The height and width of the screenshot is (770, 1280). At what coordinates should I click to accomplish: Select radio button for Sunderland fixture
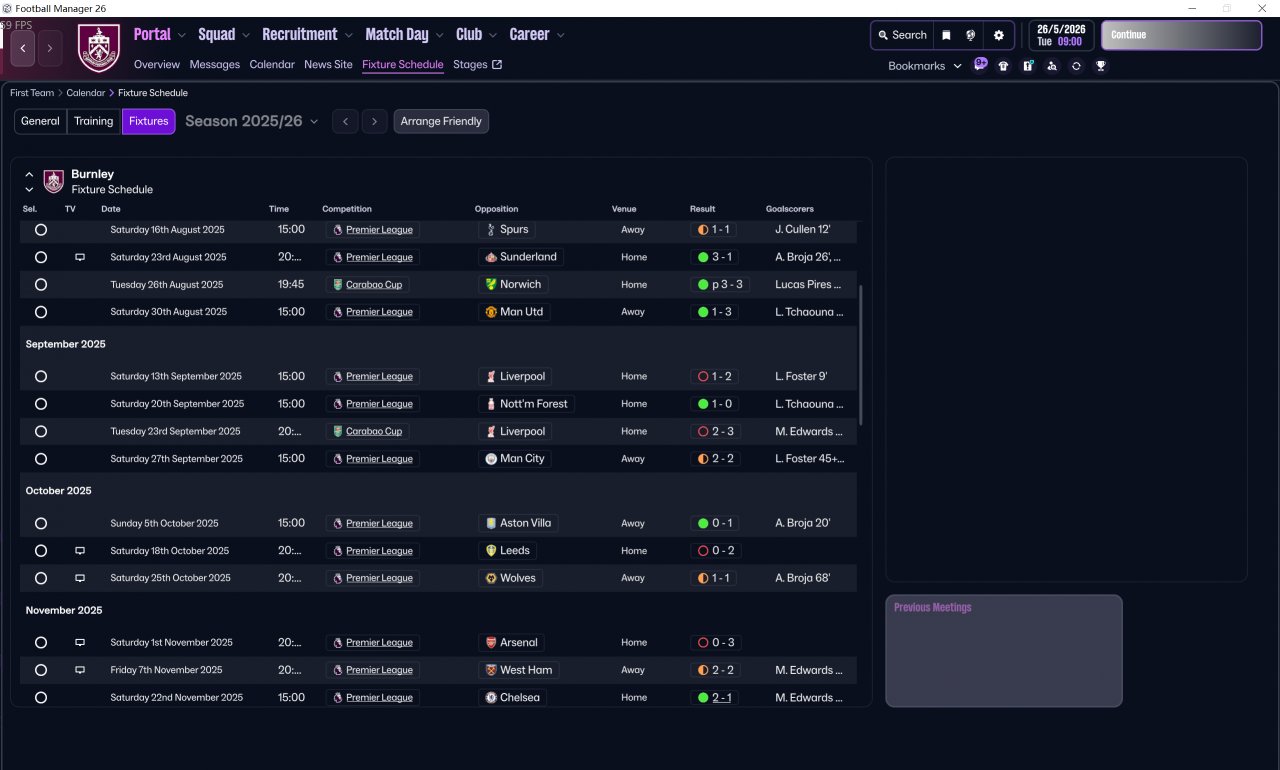41,257
